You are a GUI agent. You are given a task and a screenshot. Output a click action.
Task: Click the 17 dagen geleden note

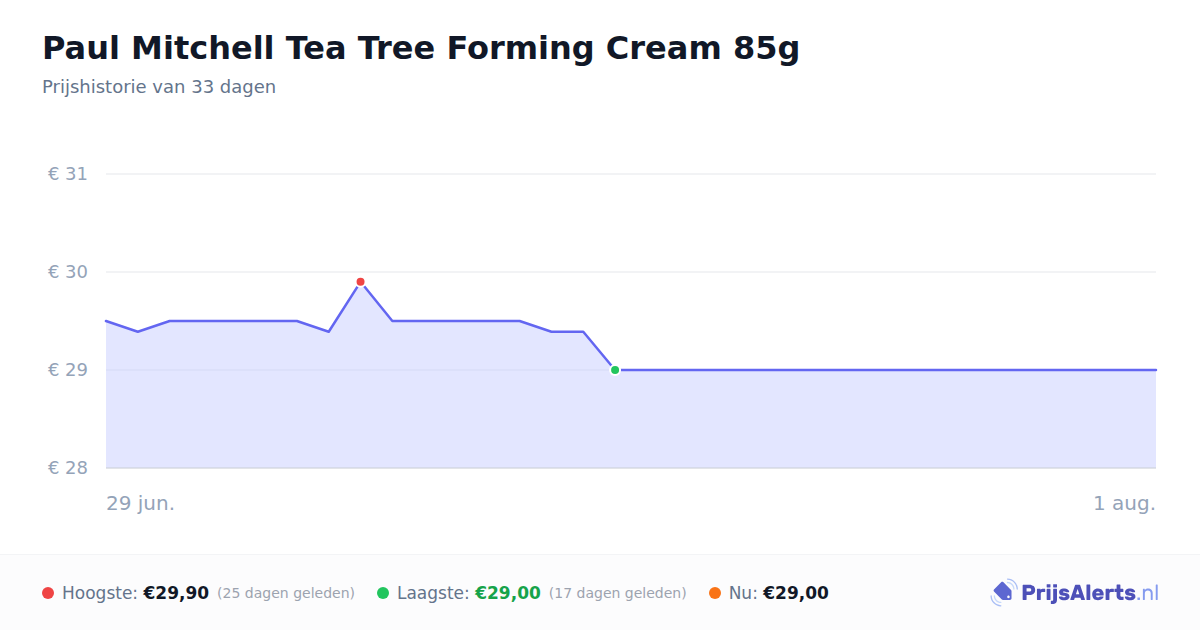point(618,593)
